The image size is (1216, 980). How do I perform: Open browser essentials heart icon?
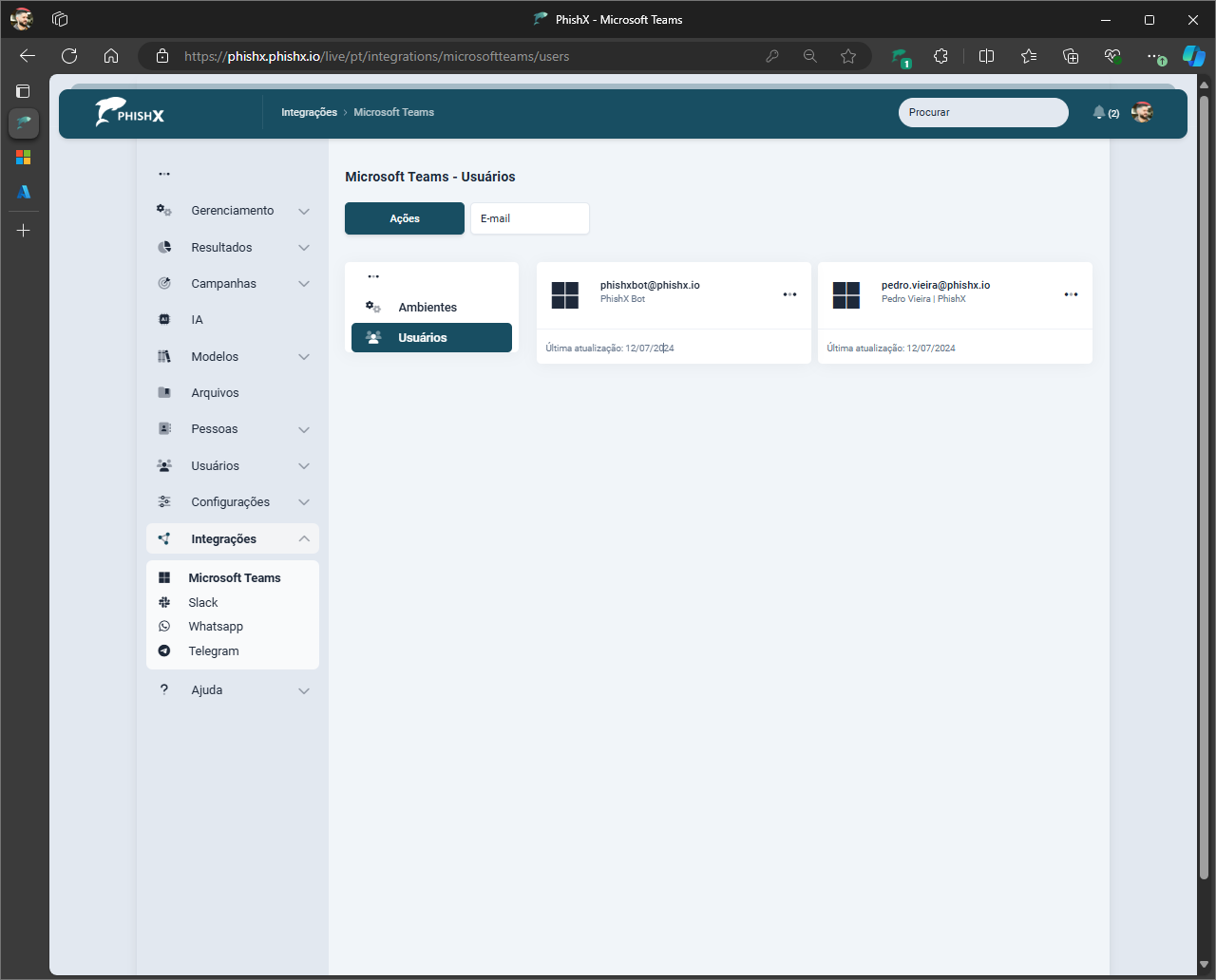(1112, 56)
